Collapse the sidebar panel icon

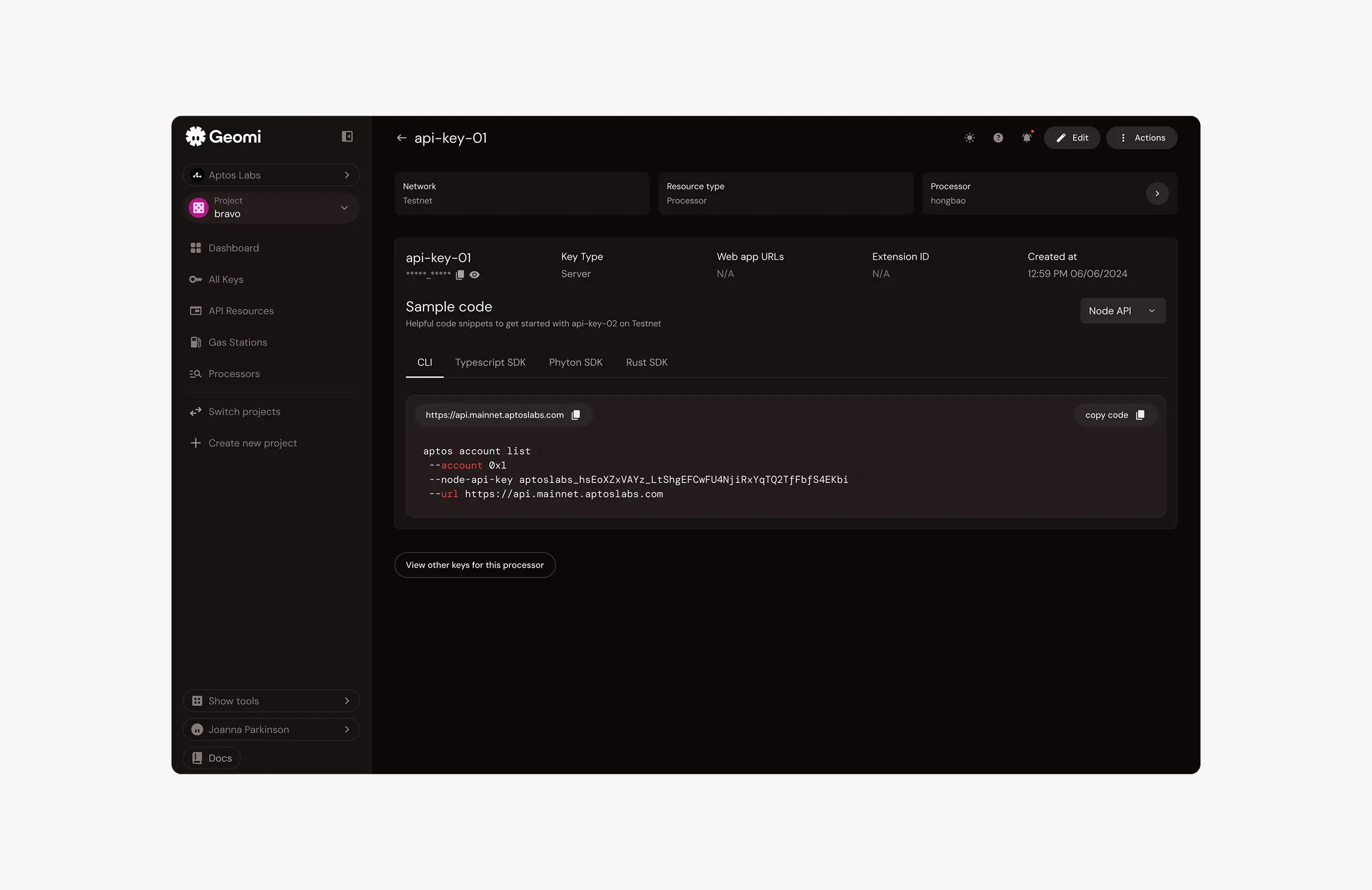coord(347,137)
